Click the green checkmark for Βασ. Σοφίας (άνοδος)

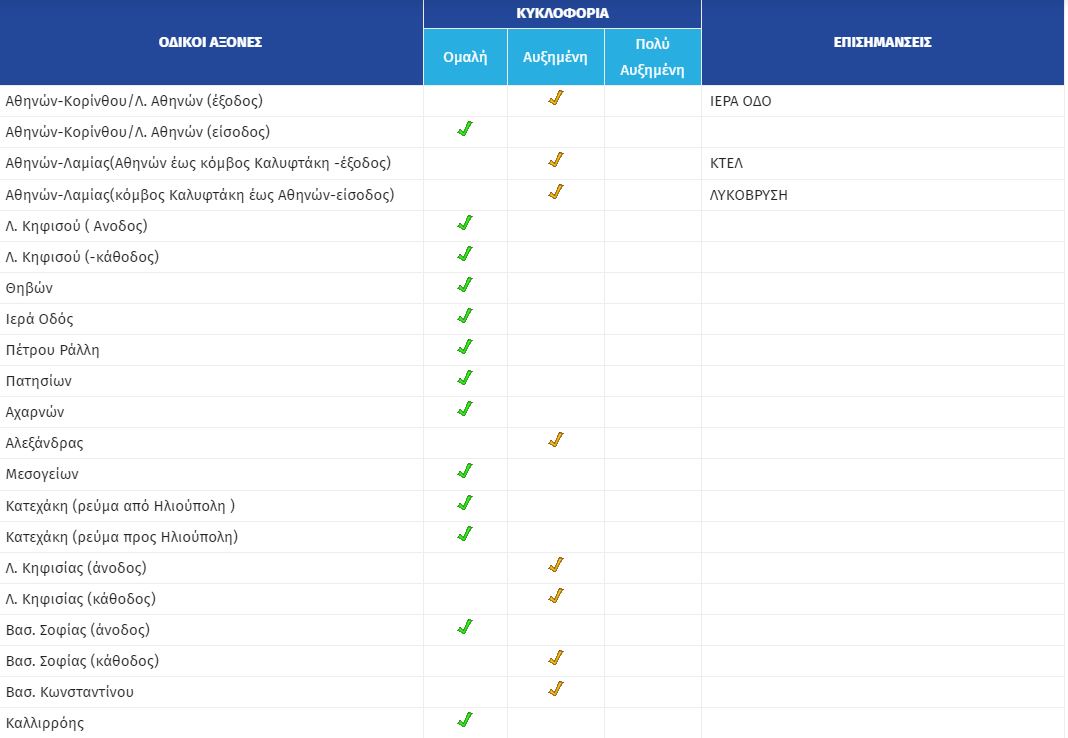tap(464, 627)
